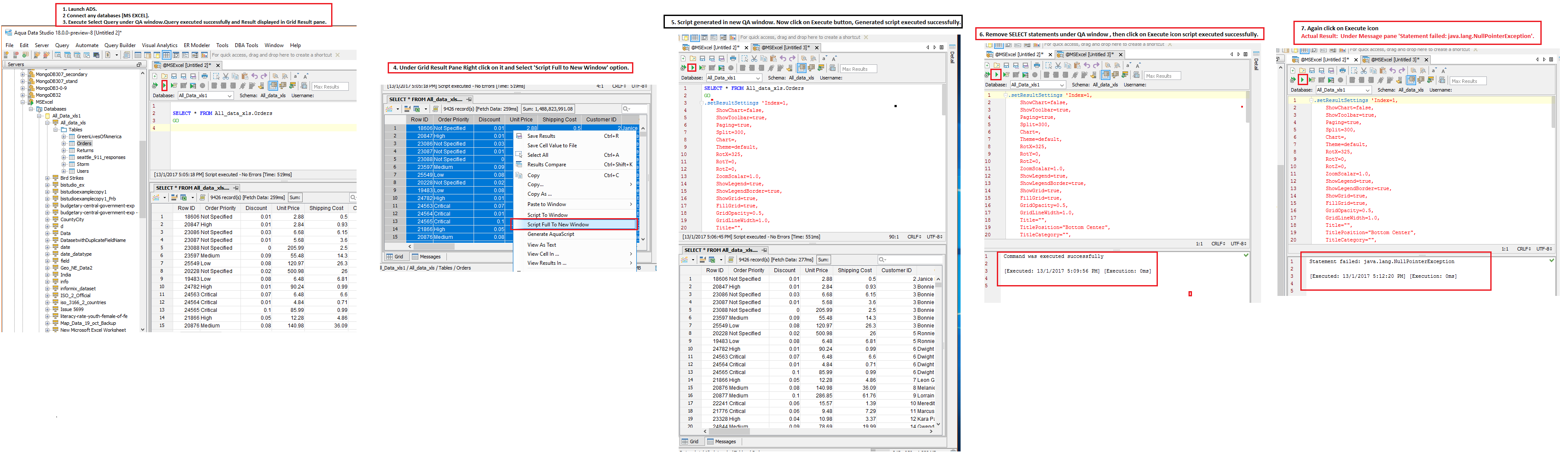
Task: Click 'Unit Price' column header in context-menu panel grid
Action: [x=521, y=119]
